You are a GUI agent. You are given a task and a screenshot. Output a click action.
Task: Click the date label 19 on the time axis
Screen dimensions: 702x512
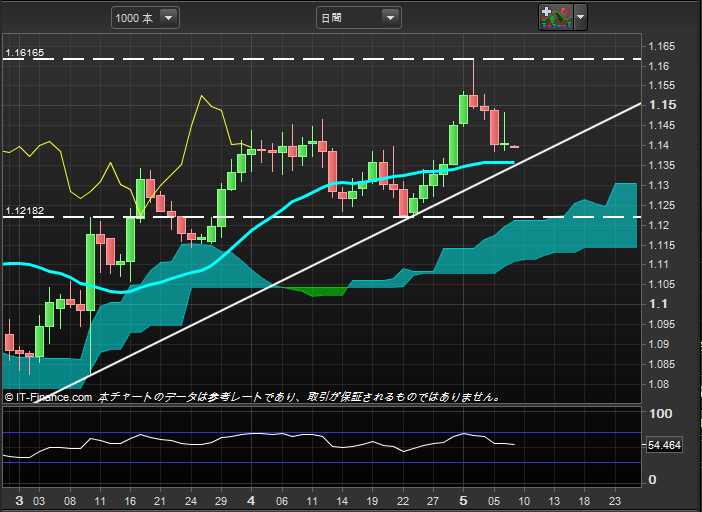[x=372, y=501]
